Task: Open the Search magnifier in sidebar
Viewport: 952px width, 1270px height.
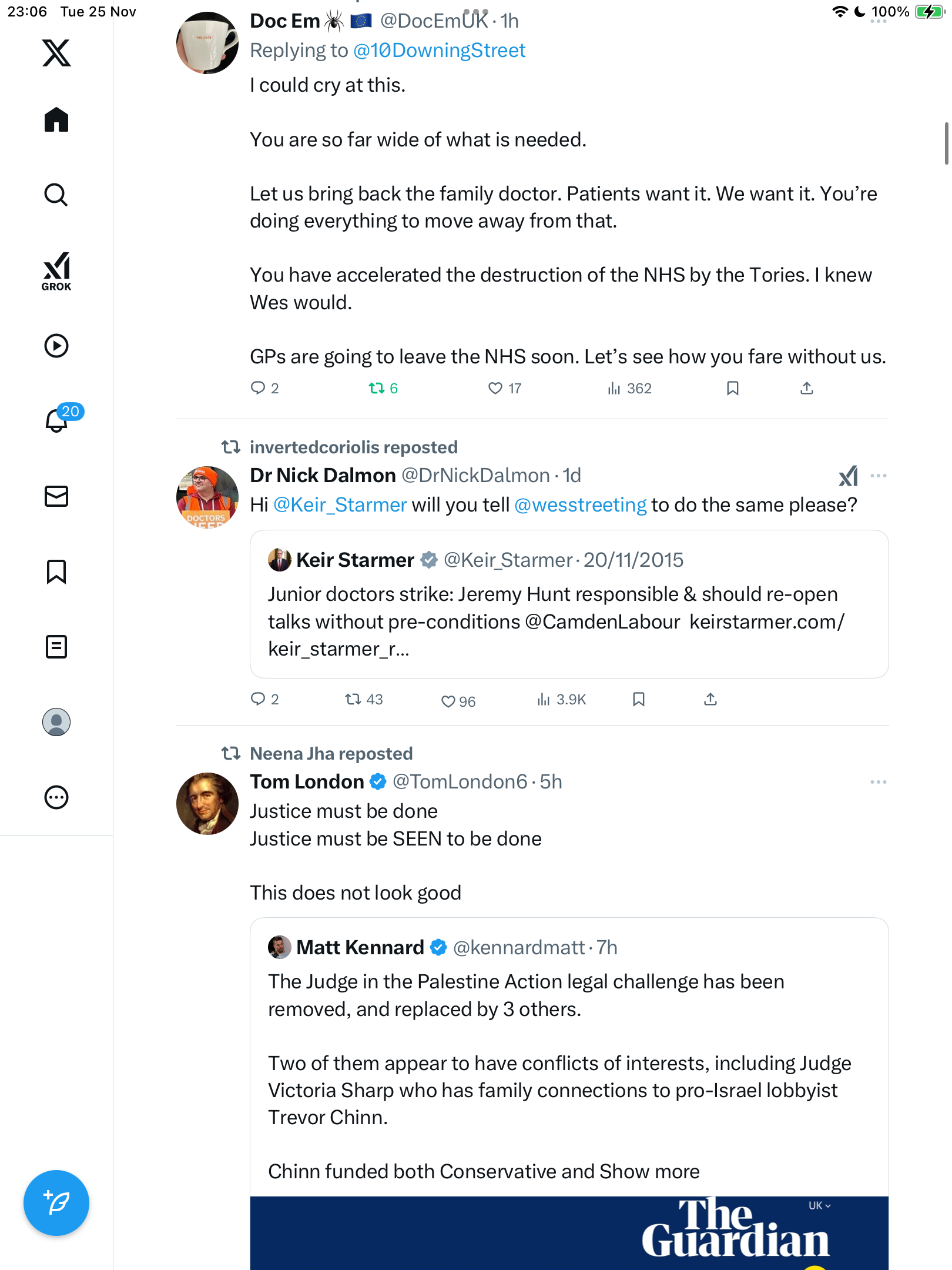Action: [x=56, y=195]
